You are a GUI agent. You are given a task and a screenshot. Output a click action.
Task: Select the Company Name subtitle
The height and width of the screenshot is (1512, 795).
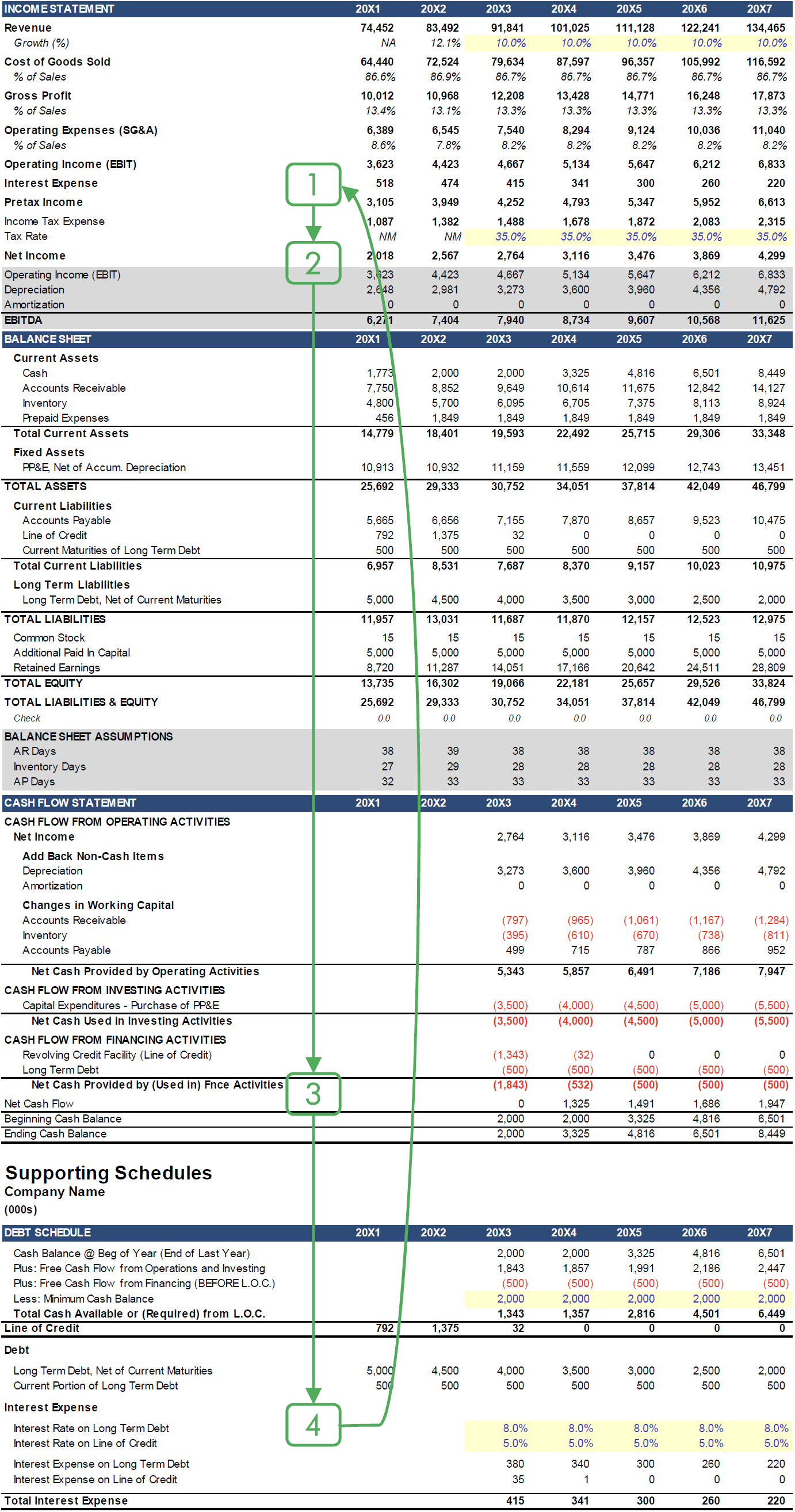55,1192
